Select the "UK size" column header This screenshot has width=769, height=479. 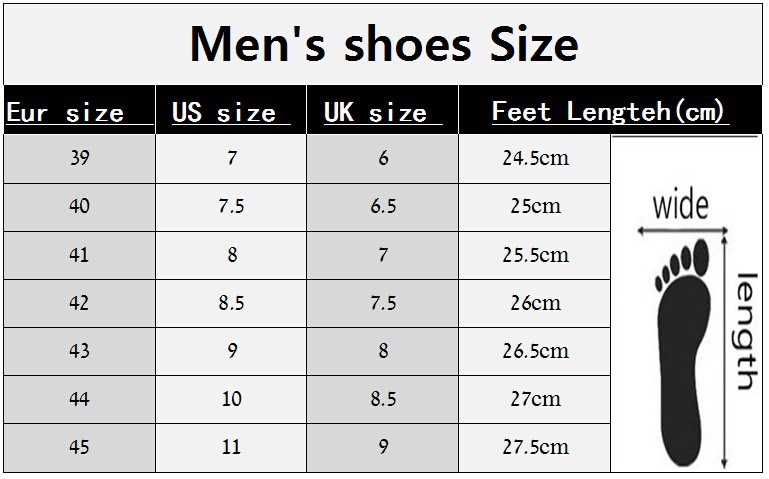point(375,112)
